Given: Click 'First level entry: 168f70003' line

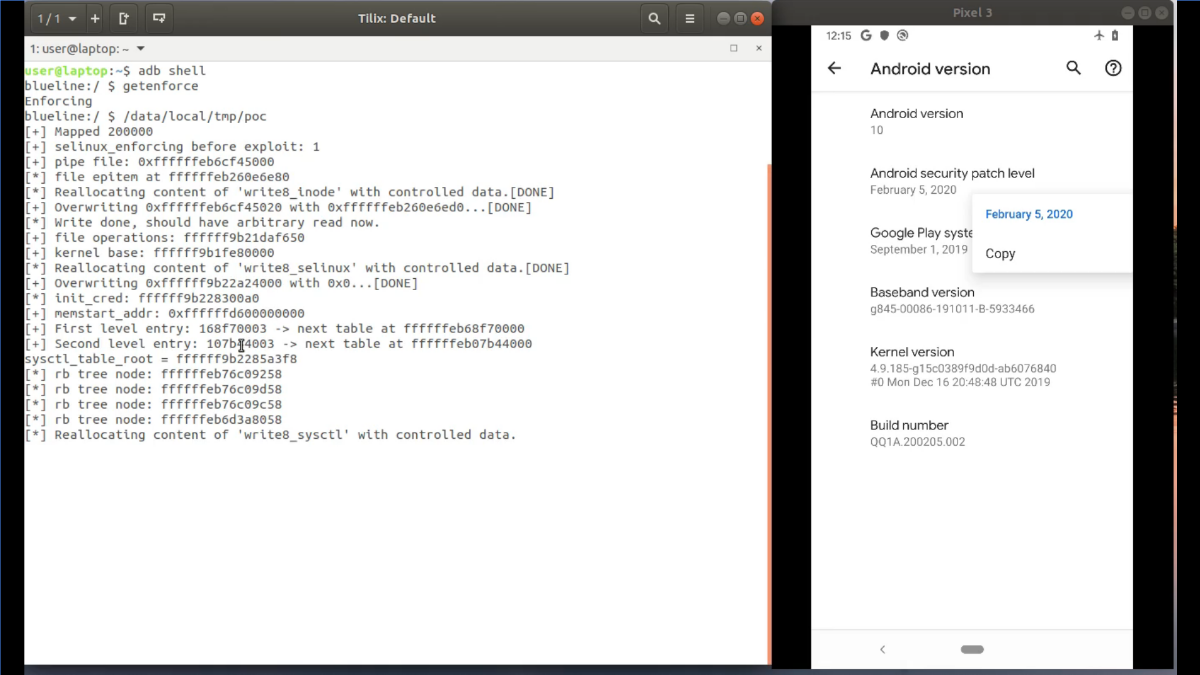Looking at the screenshot, I should pos(274,328).
